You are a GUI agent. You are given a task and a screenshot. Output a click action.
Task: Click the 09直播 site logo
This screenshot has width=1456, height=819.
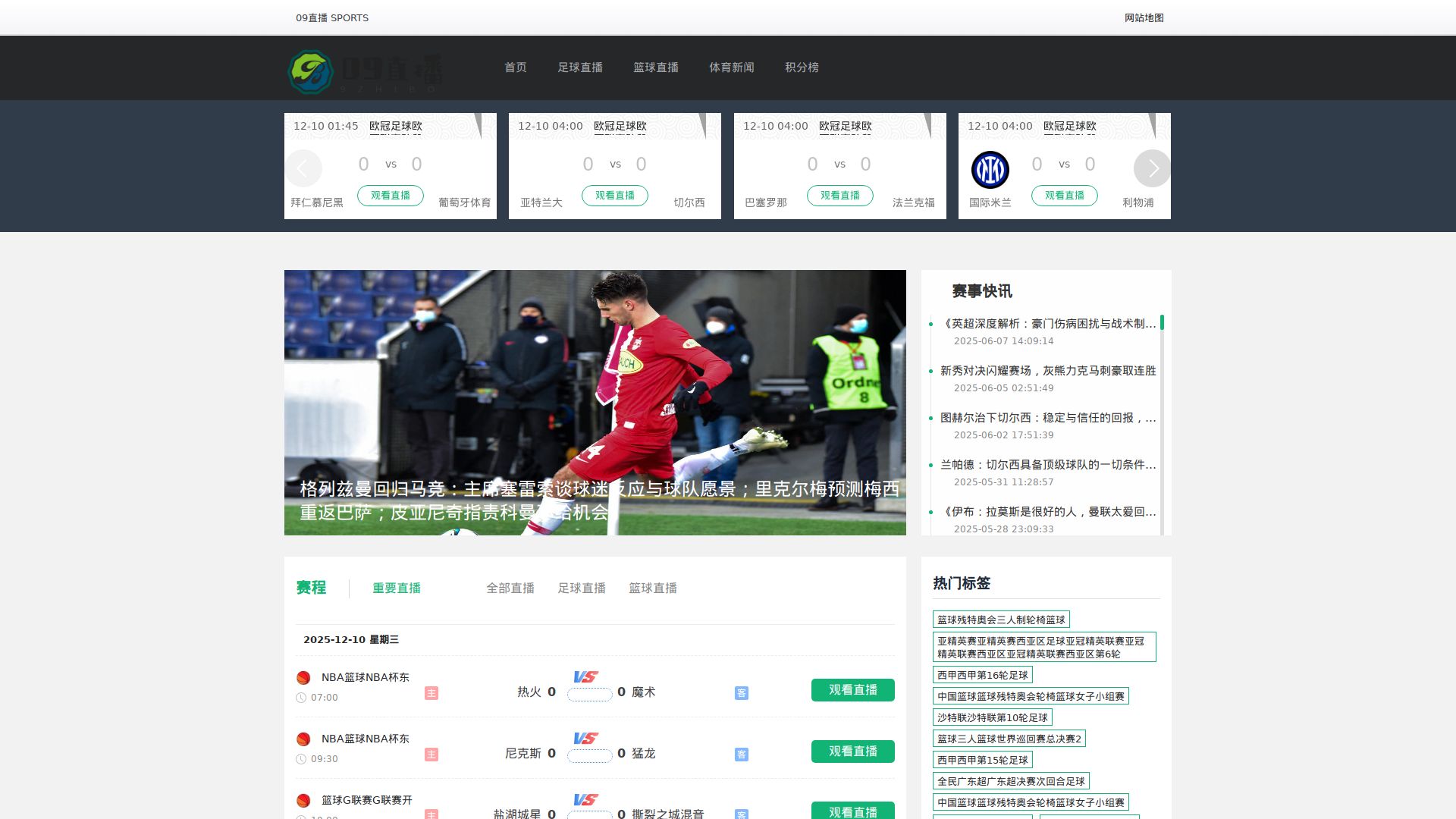click(x=364, y=71)
